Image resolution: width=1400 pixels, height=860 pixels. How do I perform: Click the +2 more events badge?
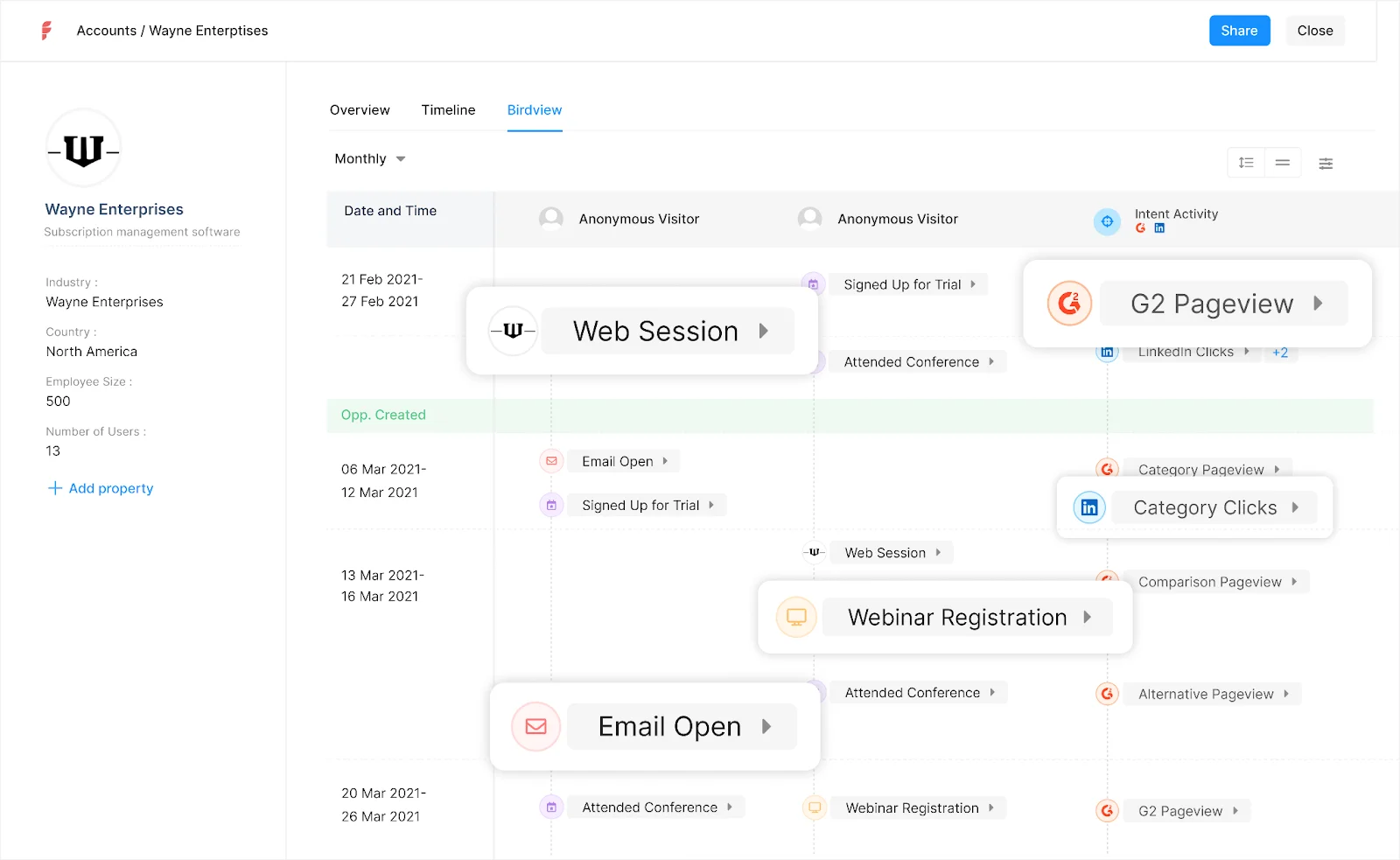coord(1280,353)
